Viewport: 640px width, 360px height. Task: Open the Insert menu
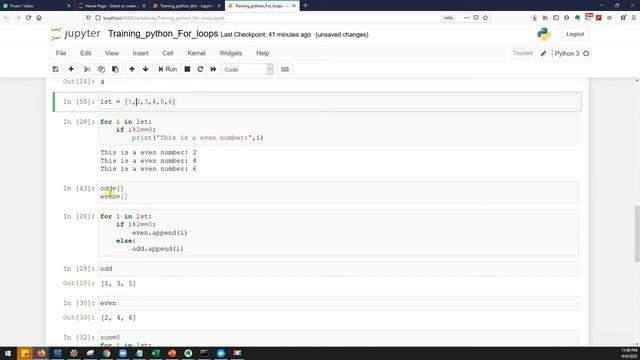tap(140, 53)
